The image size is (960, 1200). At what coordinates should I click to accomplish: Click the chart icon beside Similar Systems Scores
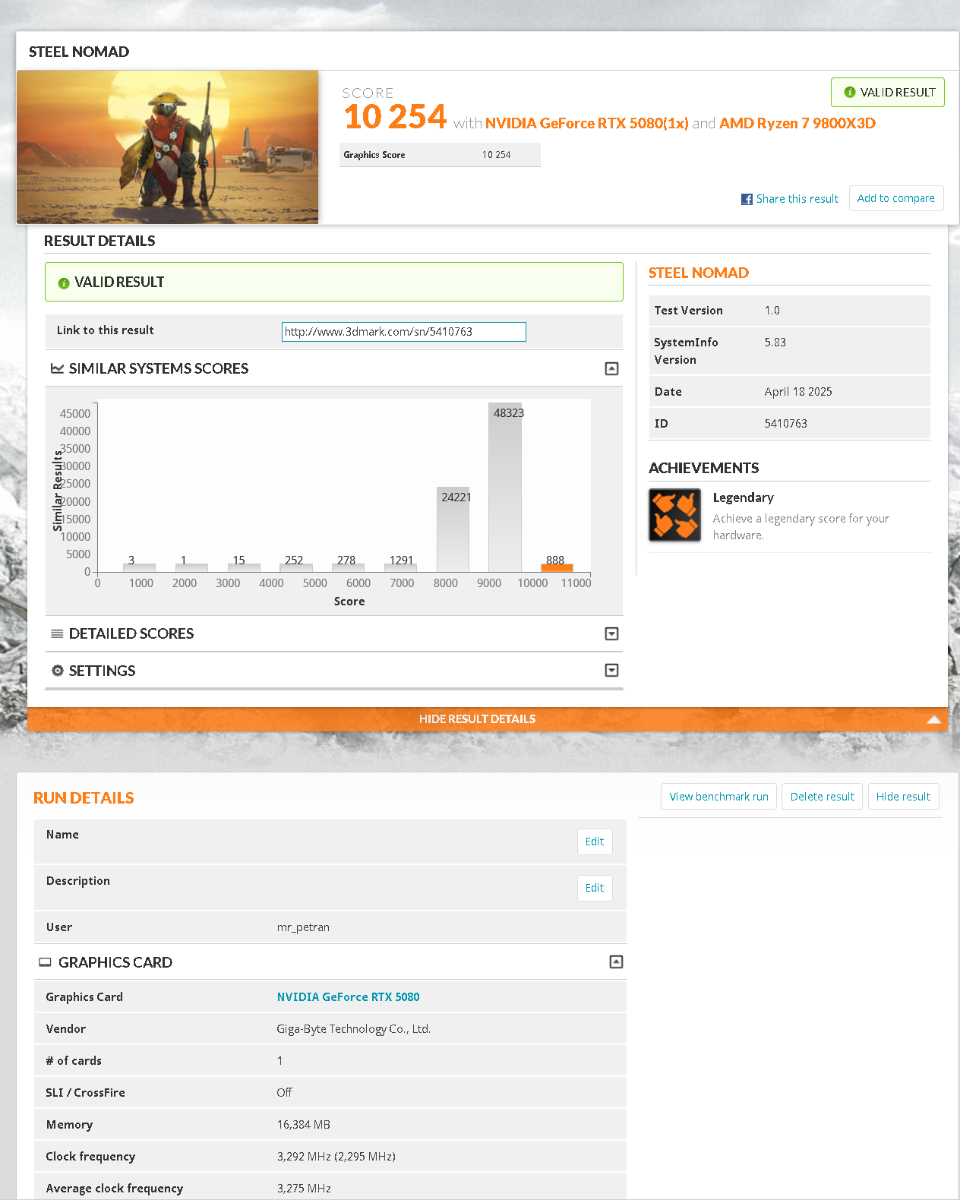[57, 369]
